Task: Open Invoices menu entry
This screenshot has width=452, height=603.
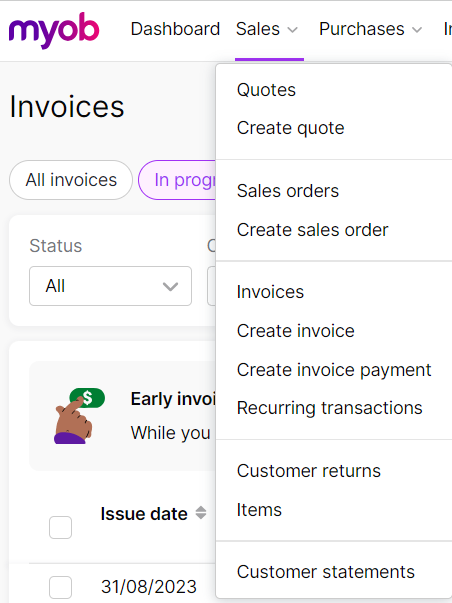Action: click(270, 292)
